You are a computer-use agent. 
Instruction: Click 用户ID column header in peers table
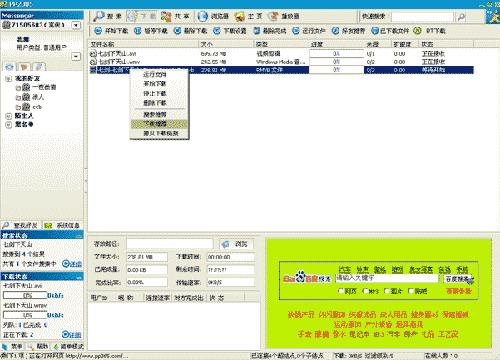(x=99, y=298)
